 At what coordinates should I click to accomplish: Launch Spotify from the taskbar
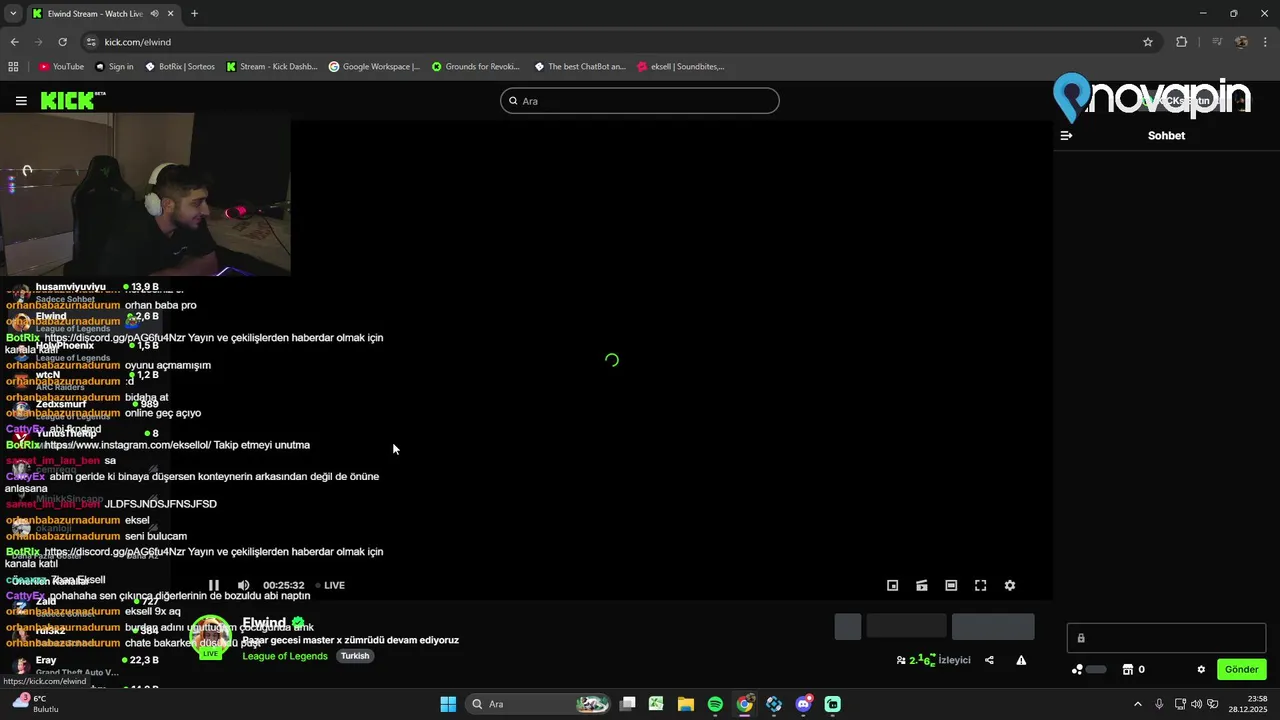point(715,704)
